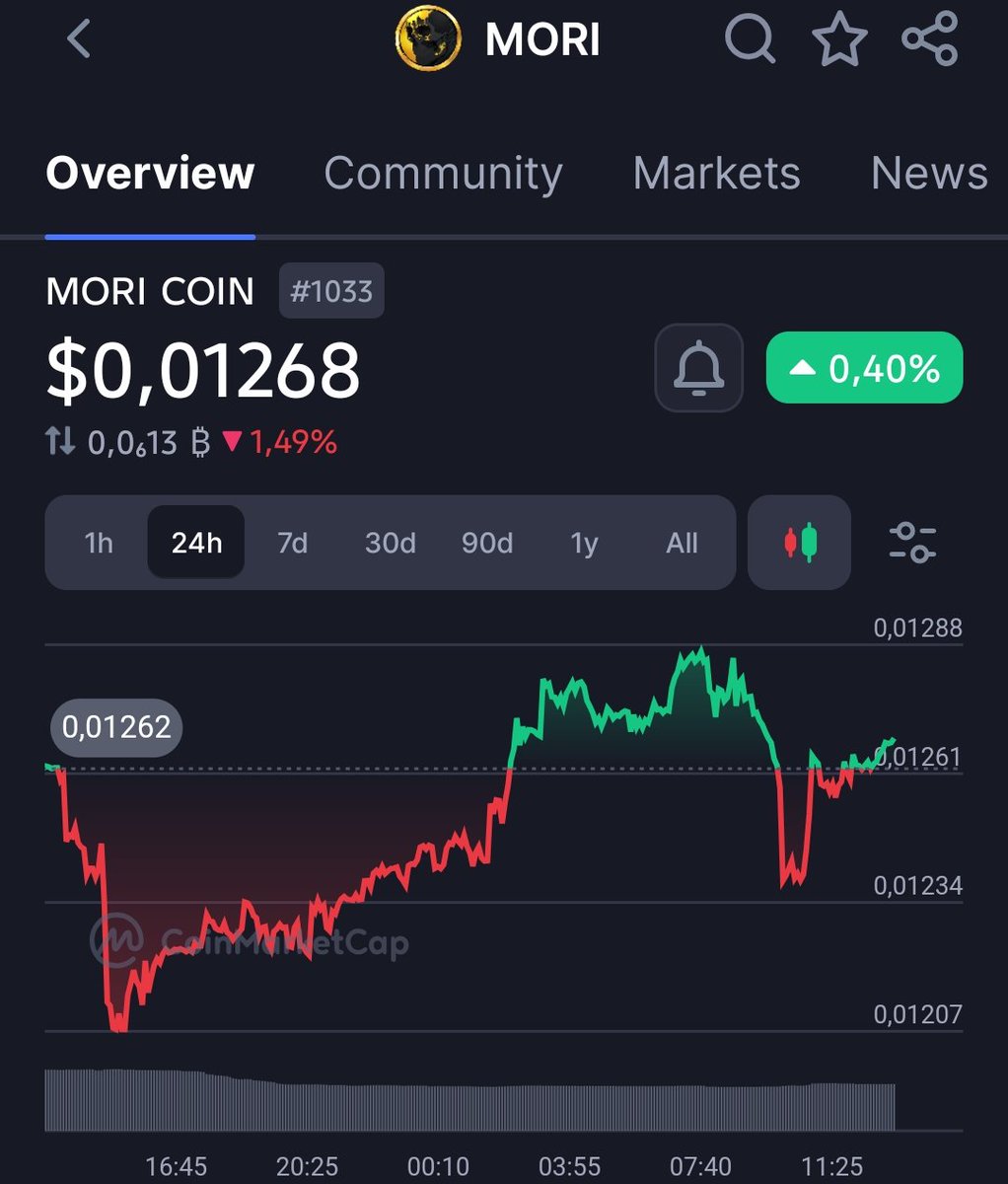Select the 1y time range
The width and height of the screenshot is (1008, 1184).
(585, 543)
